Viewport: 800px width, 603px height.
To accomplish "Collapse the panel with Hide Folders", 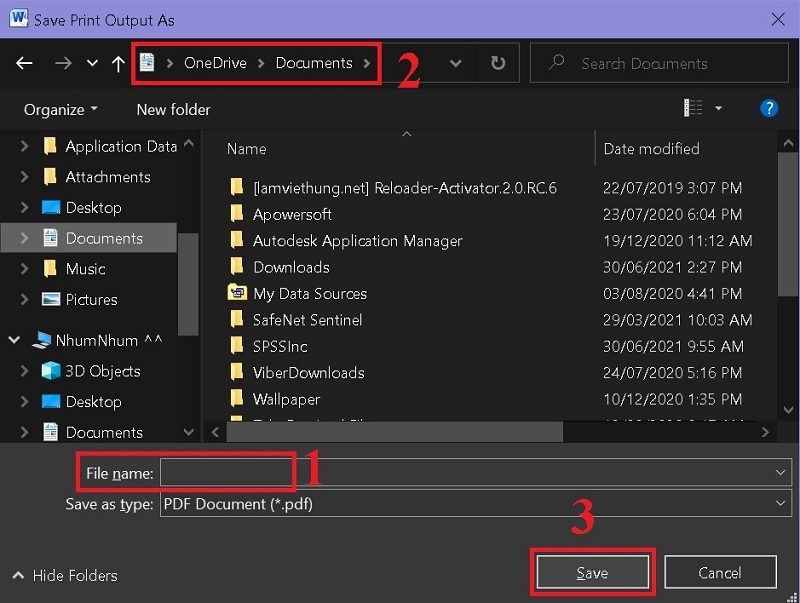I will (x=65, y=575).
